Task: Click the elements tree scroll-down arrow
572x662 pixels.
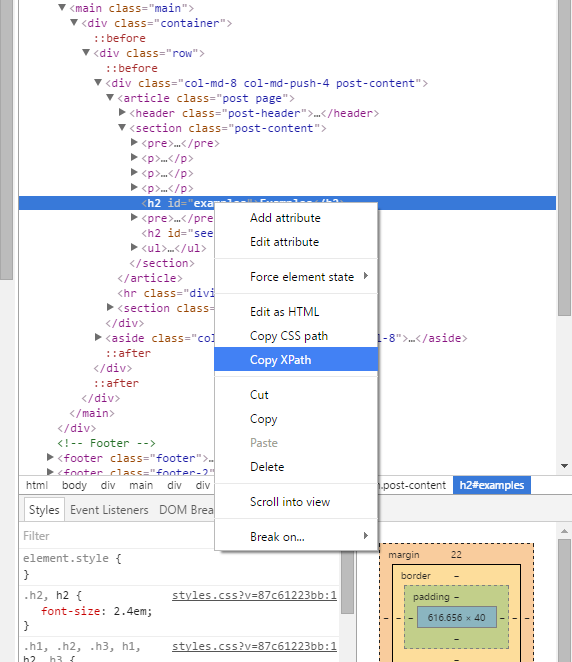Action: (x=564, y=466)
